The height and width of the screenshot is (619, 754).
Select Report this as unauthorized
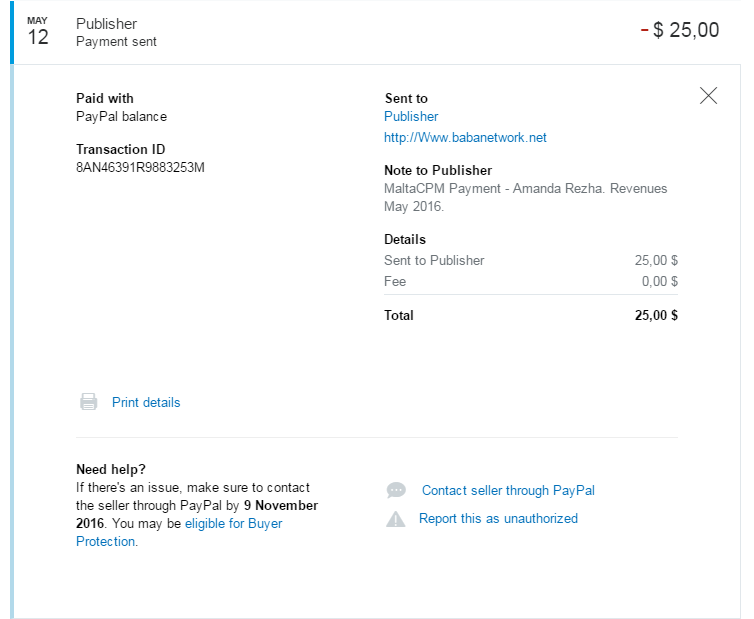[498, 518]
